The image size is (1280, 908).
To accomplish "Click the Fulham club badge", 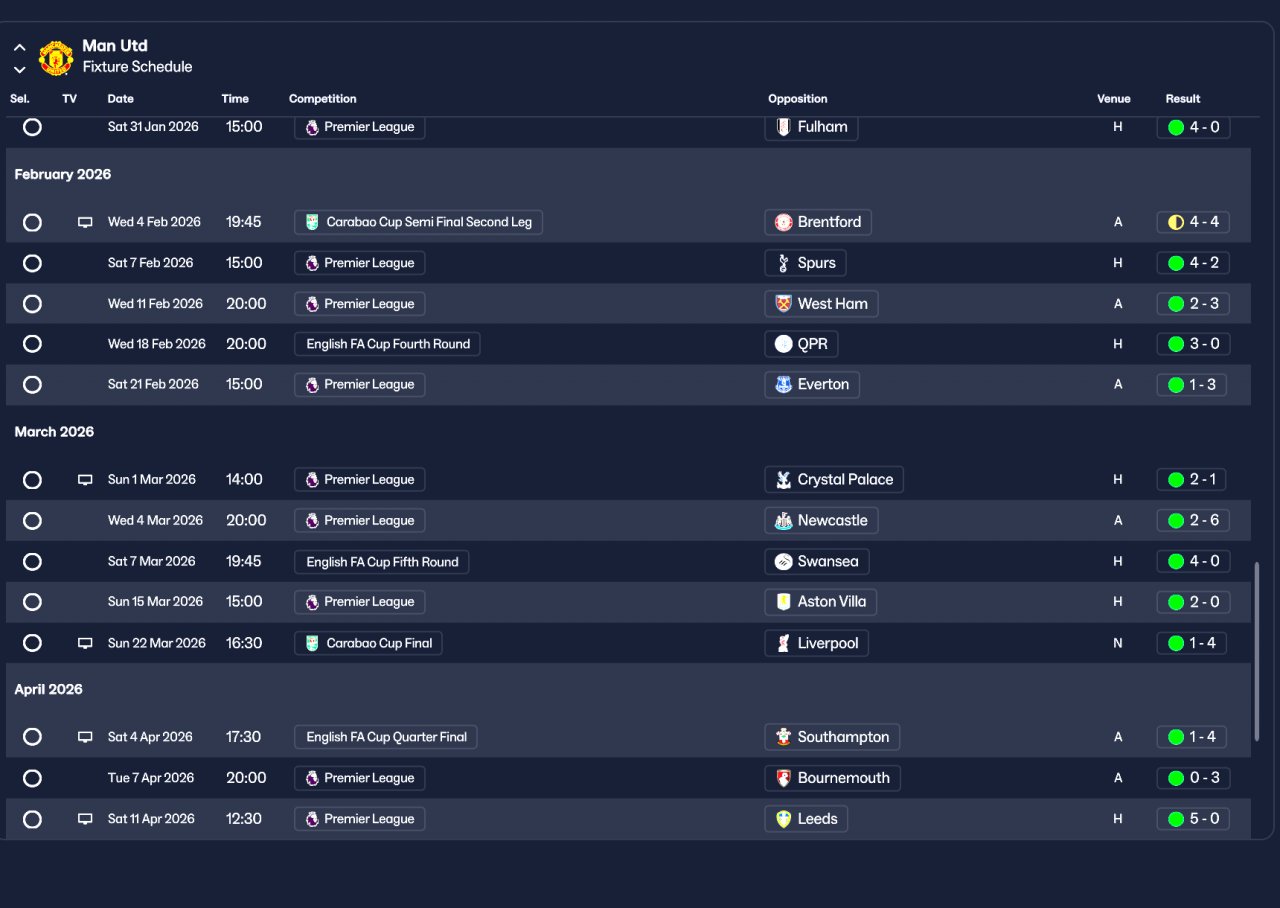I will (x=783, y=127).
